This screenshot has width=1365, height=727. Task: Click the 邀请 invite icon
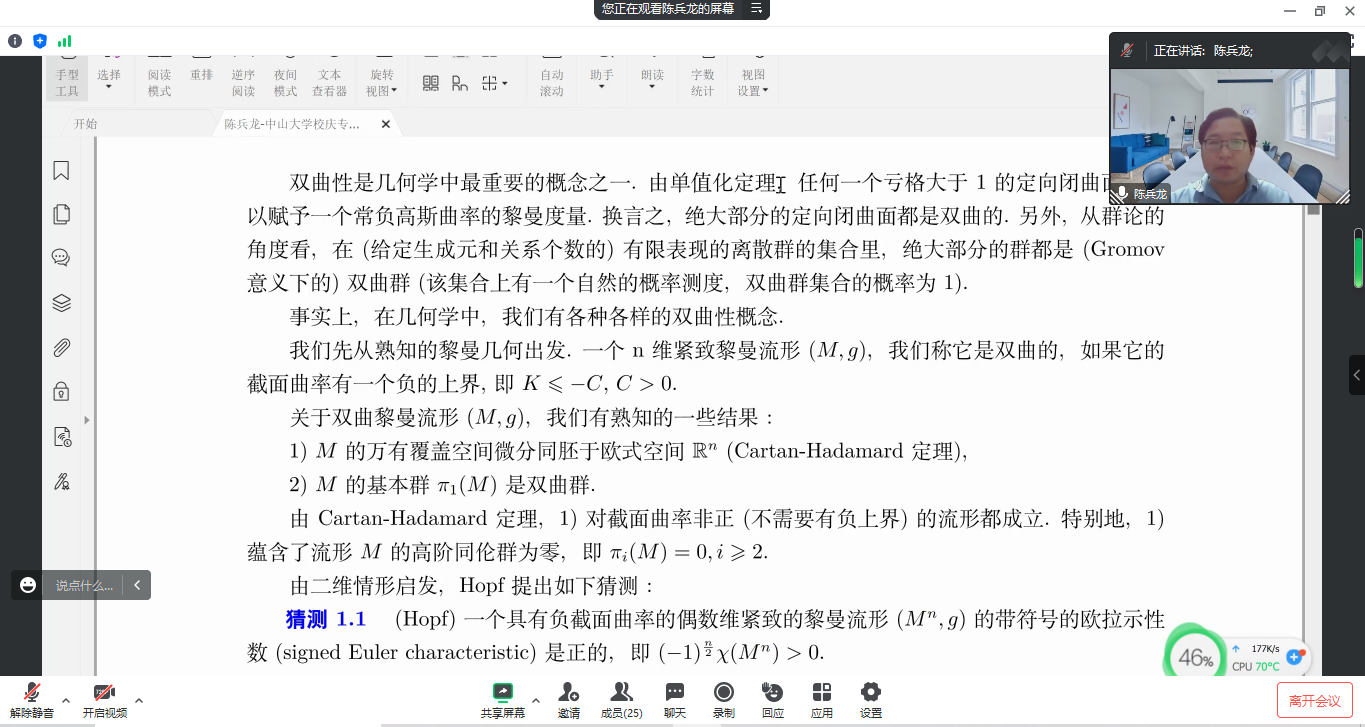tap(569, 699)
